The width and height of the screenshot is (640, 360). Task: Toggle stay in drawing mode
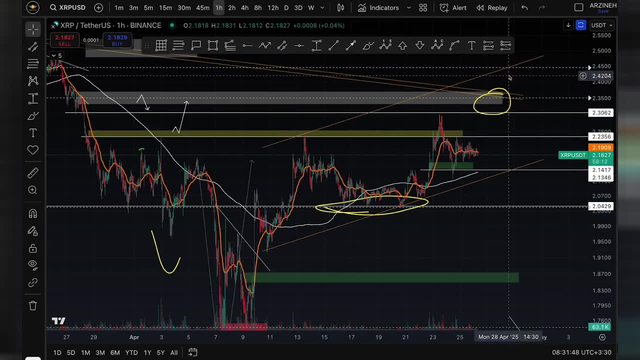point(33,231)
